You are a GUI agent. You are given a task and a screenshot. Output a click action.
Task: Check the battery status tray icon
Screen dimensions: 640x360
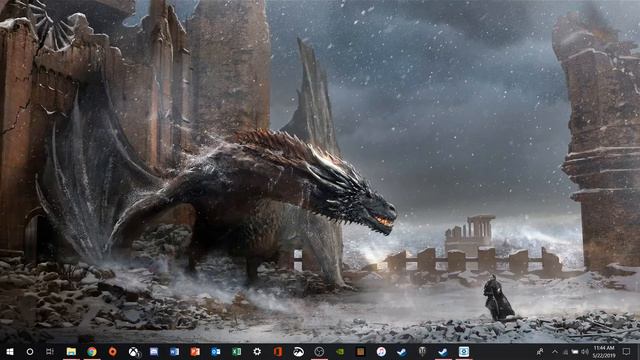click(575, 351)
